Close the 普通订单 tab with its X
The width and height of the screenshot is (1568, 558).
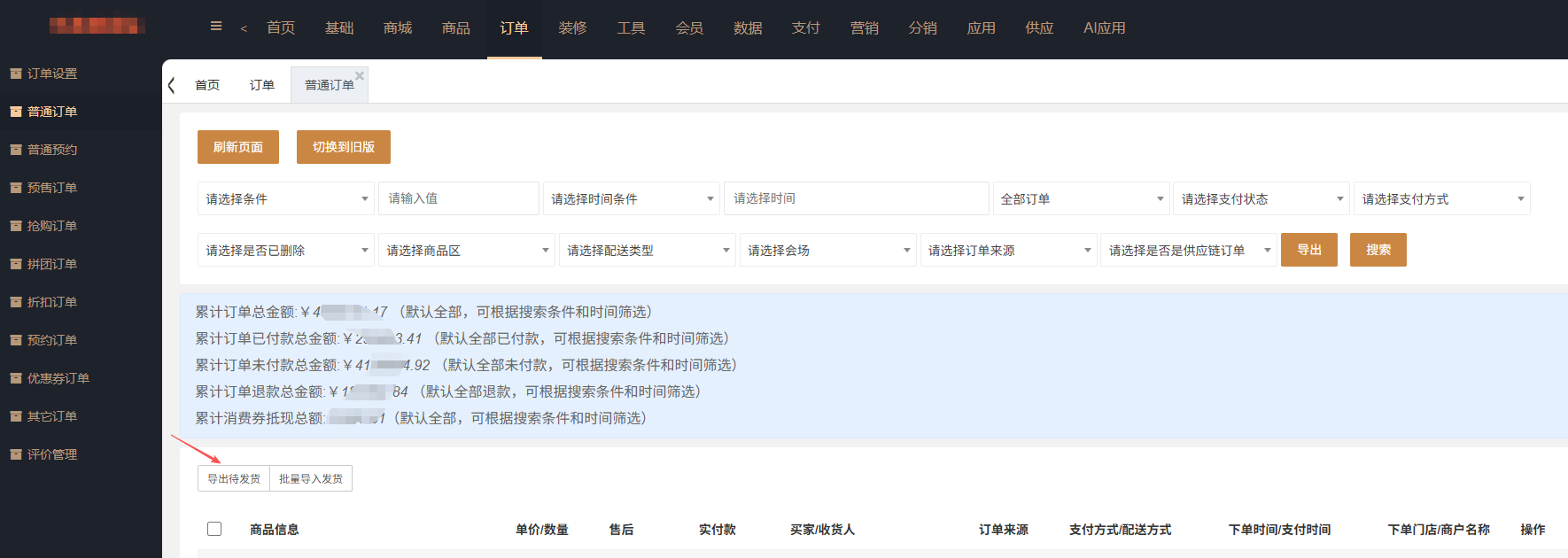[x=360, y=75]
